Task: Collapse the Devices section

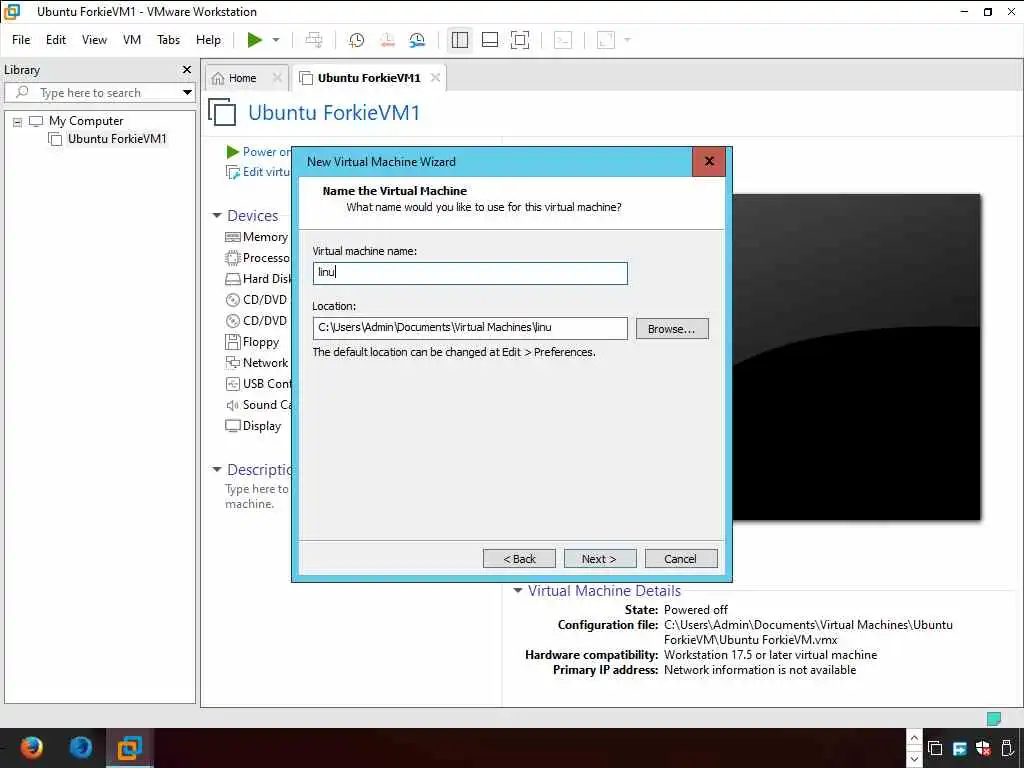Action: tap(217, 216)
